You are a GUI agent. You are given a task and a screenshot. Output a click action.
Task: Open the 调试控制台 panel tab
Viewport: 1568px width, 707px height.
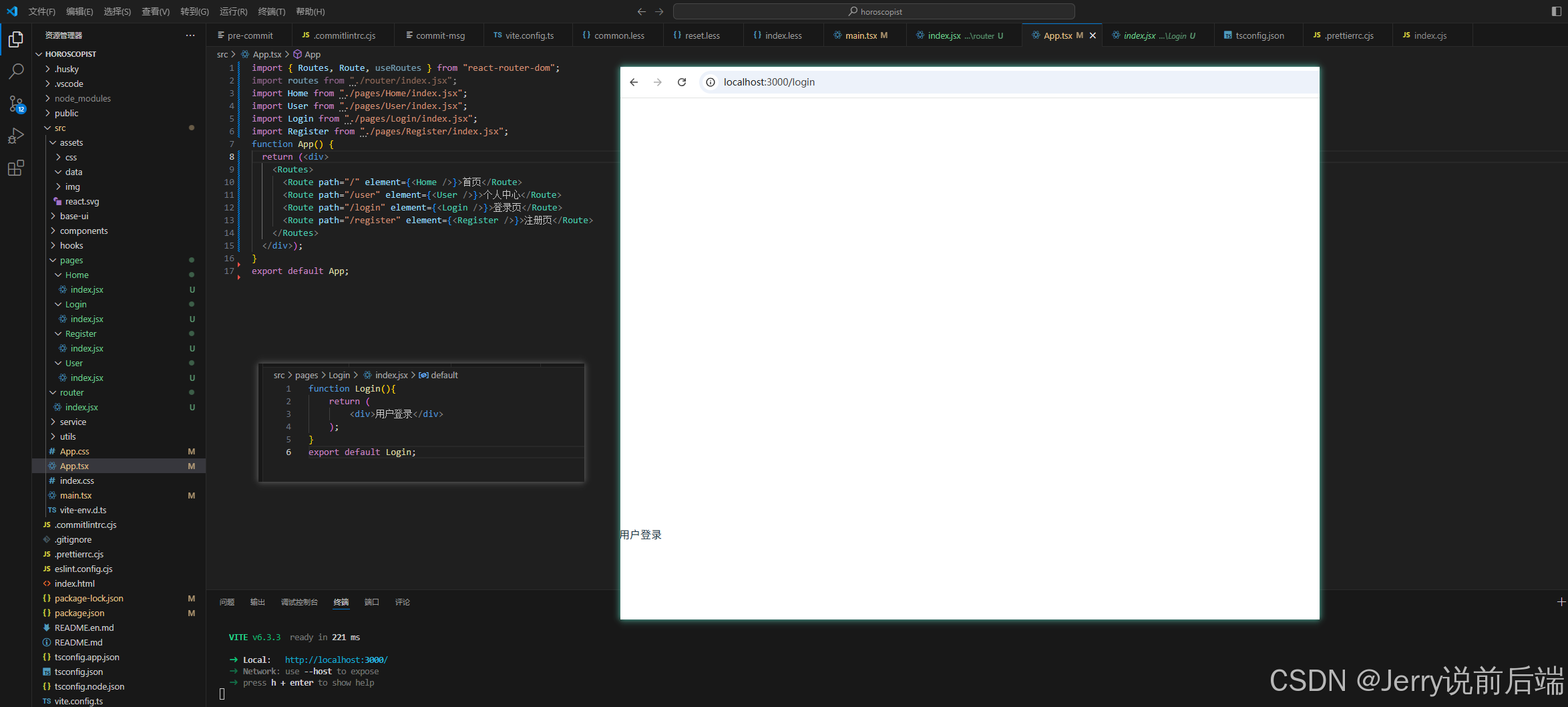[299, 602]
